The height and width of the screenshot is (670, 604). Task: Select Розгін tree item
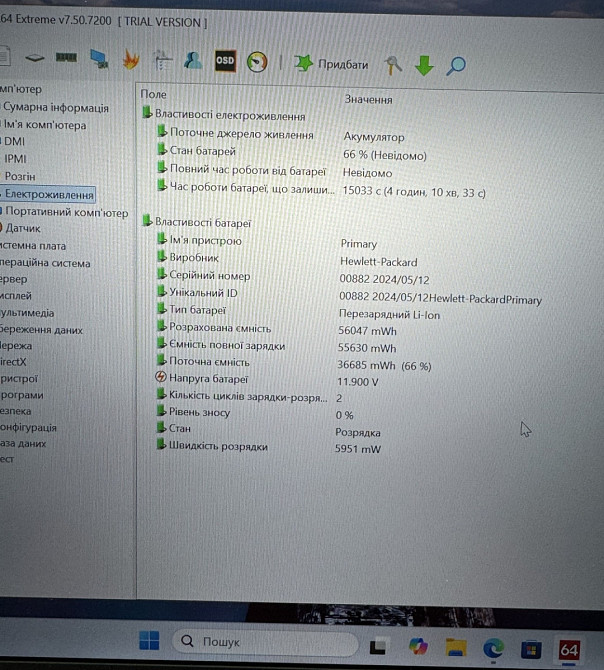[20, 176]
